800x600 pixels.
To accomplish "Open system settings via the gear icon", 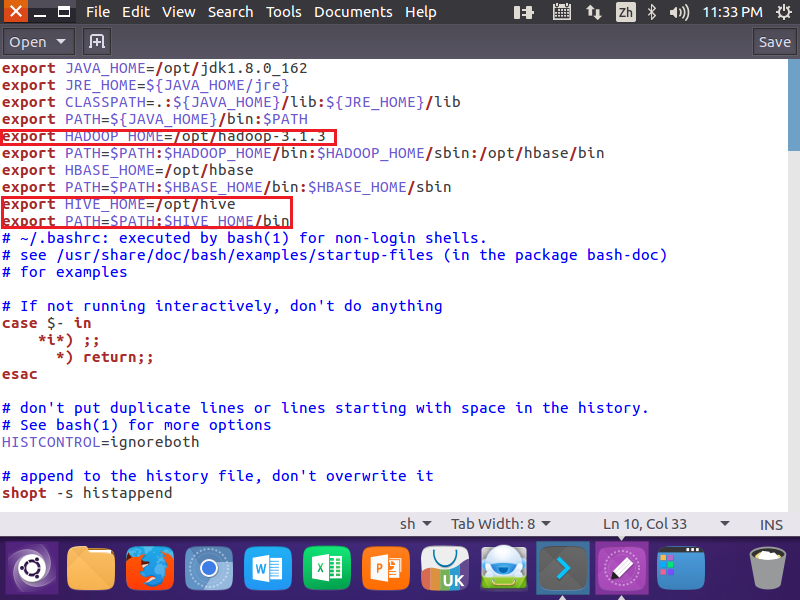I will pos(784,11).
